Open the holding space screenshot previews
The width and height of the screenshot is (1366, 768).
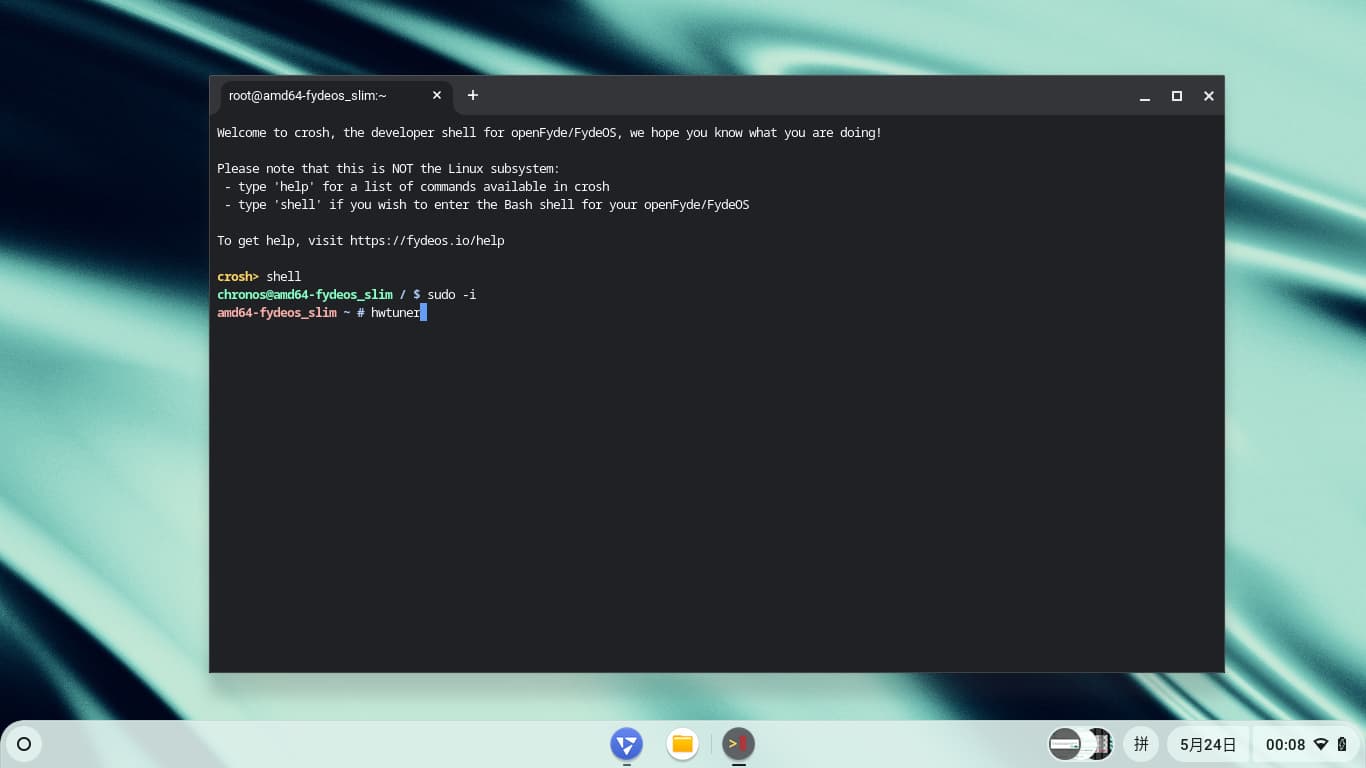tap(1081, 744)
